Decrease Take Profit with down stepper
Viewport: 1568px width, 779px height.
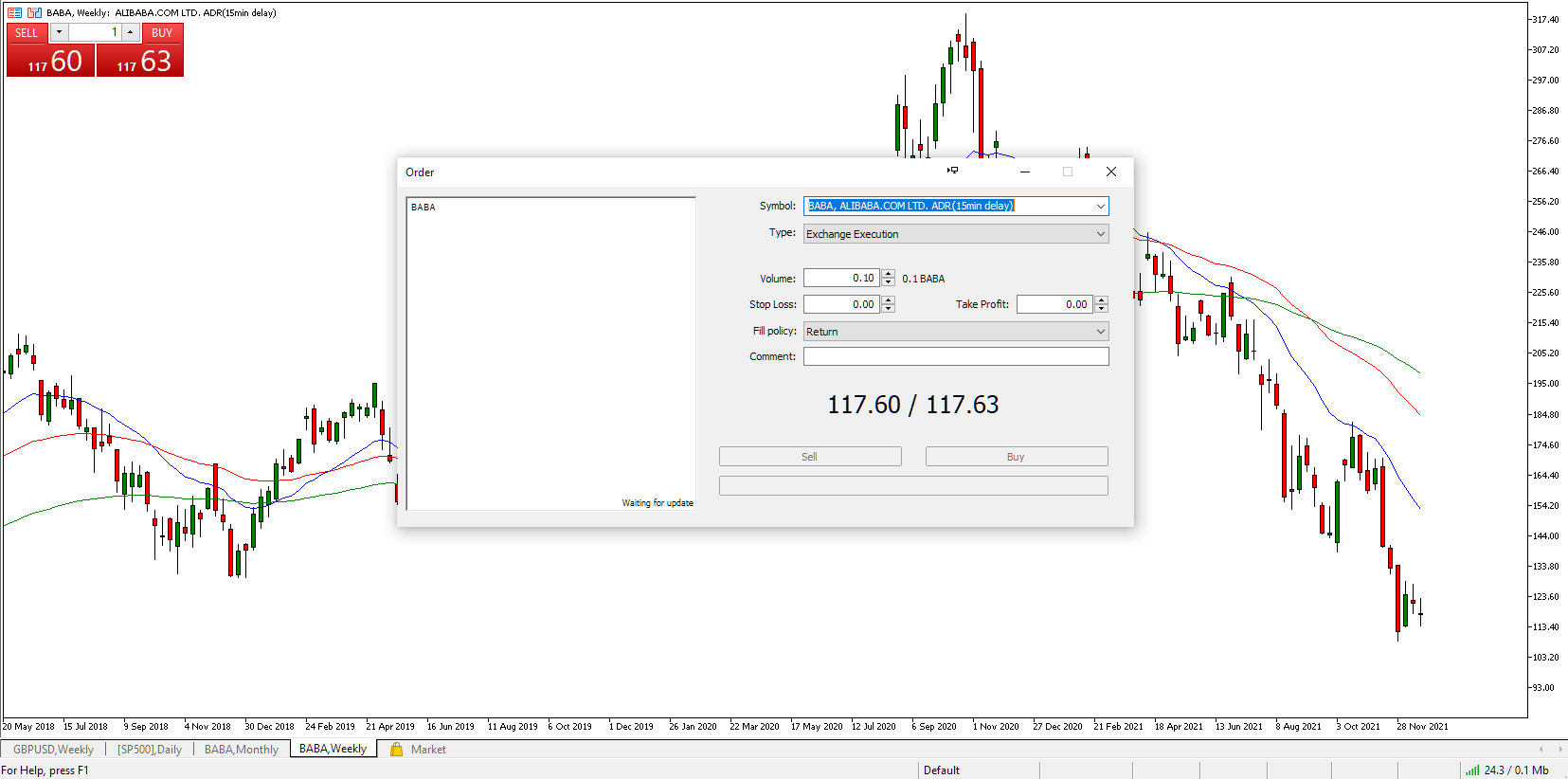coord(1101,309)
